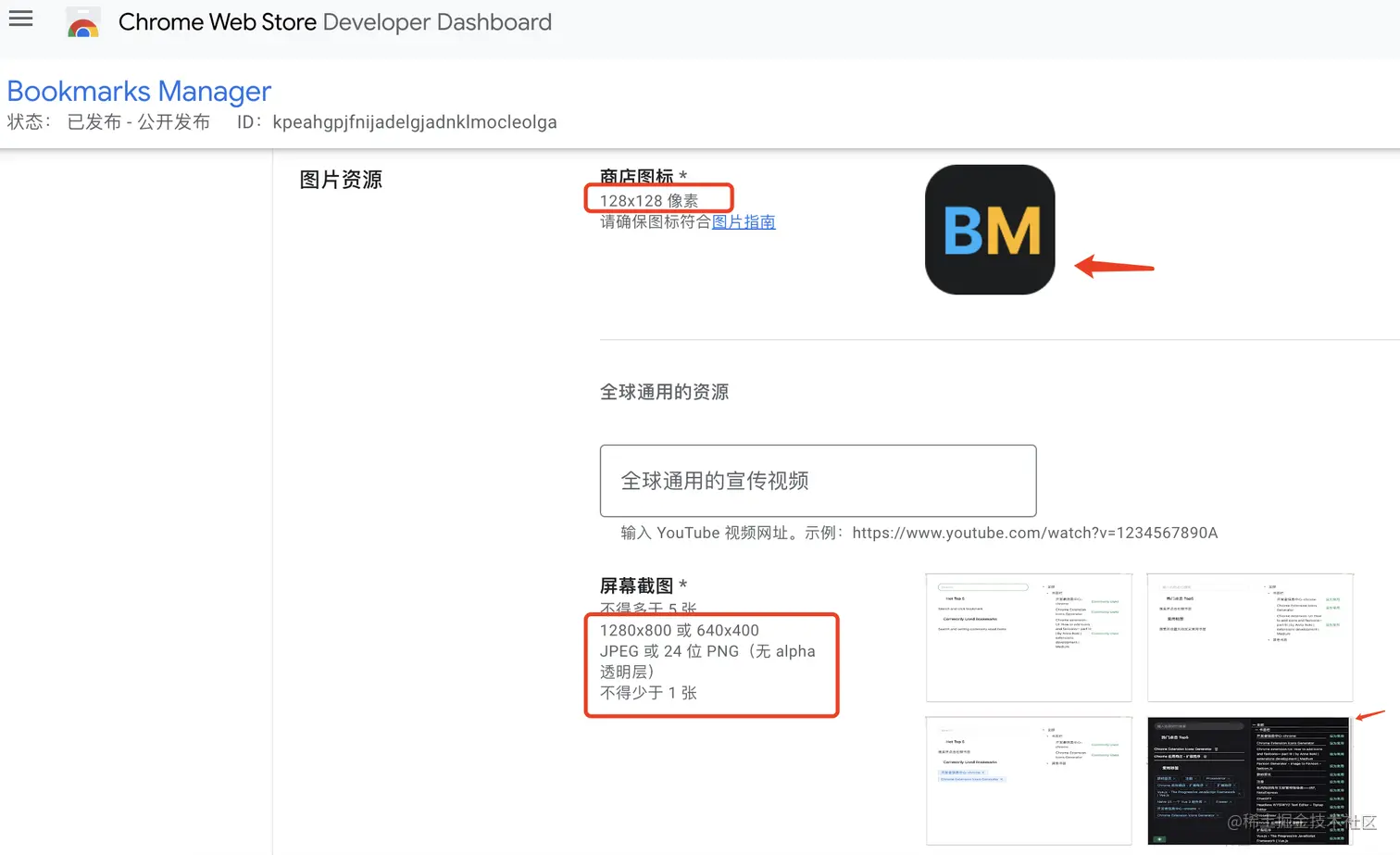
Task: Click the Bookmarks Manager title
Action: point(139,91)
